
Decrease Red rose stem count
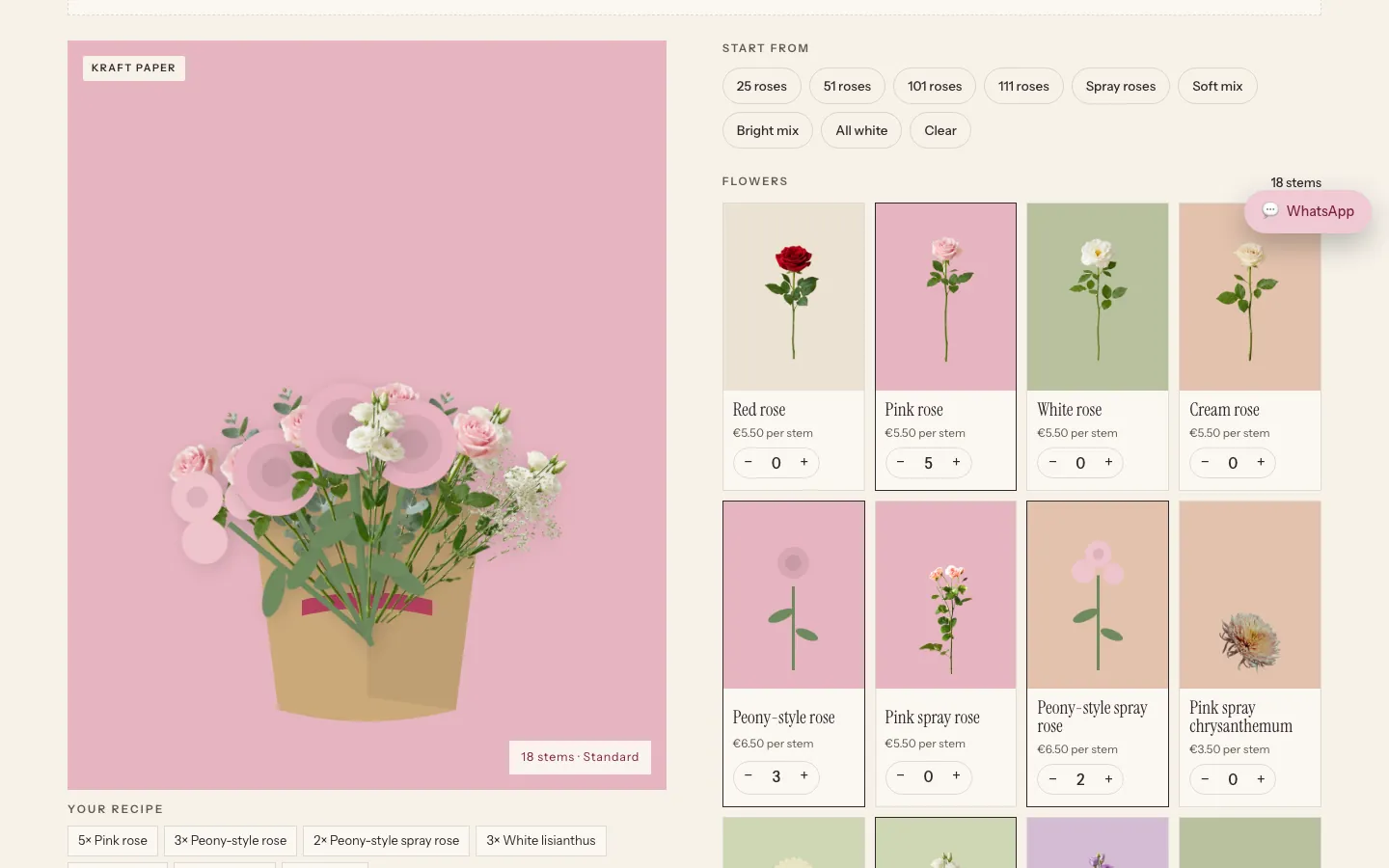749,463
